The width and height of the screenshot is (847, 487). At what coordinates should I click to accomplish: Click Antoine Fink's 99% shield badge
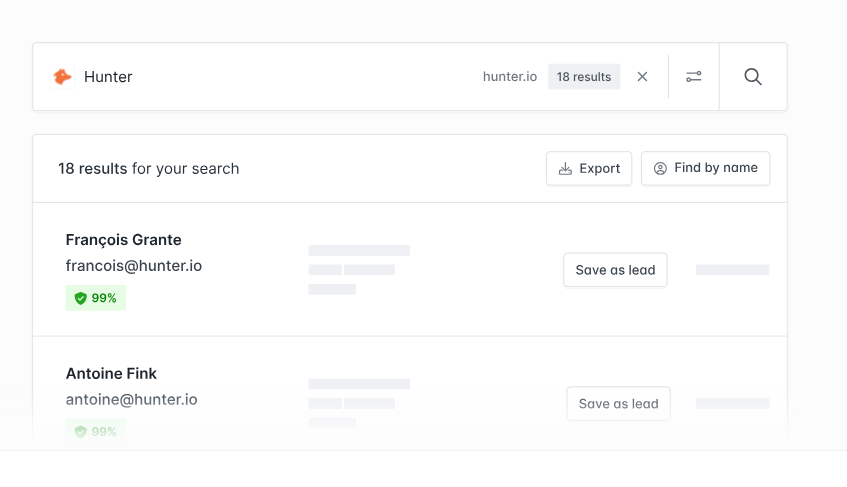pos(96,431)
